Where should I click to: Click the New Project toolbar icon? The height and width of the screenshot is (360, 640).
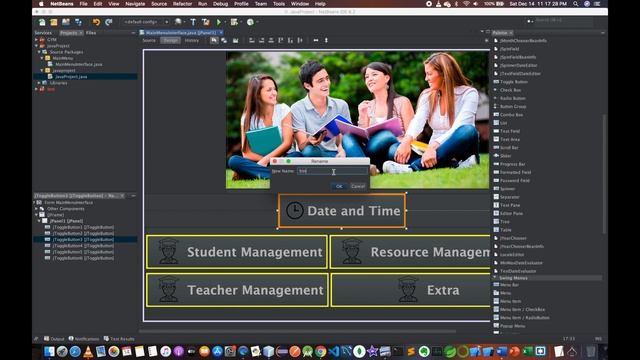[54, 22]
